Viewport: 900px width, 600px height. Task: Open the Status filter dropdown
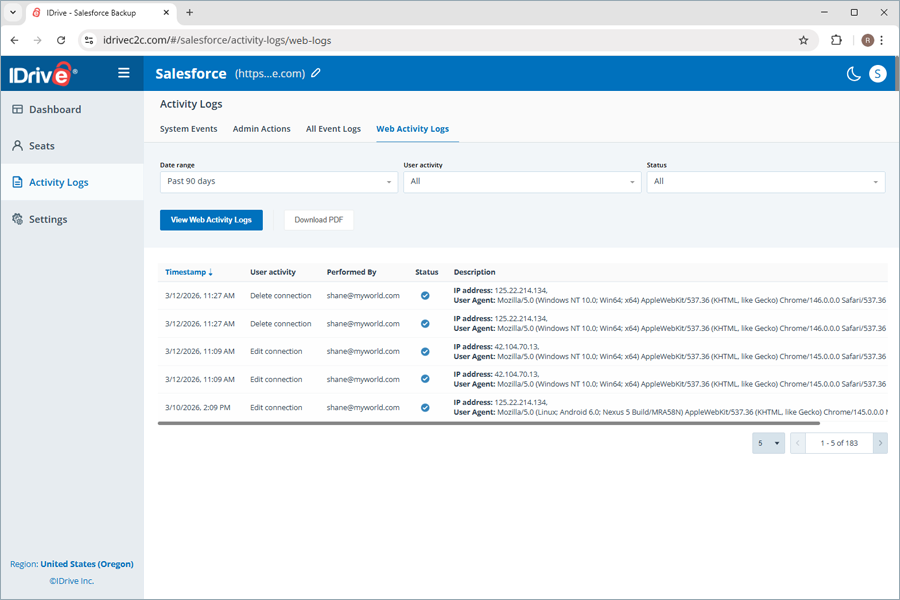(766, 182)
